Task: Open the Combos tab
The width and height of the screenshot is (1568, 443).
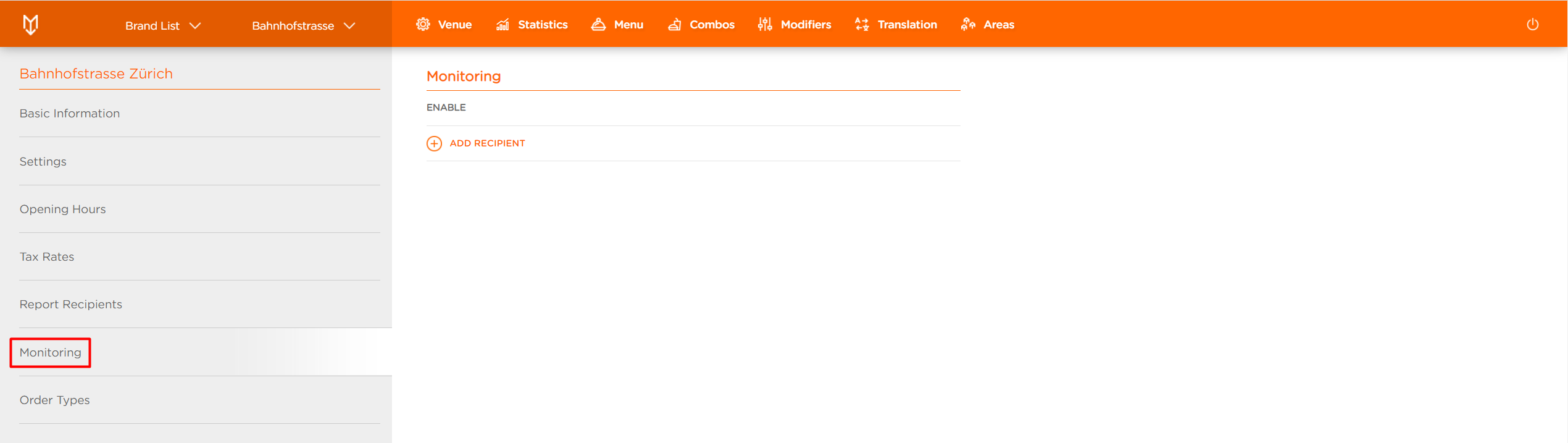Action: tap(701, 25)
